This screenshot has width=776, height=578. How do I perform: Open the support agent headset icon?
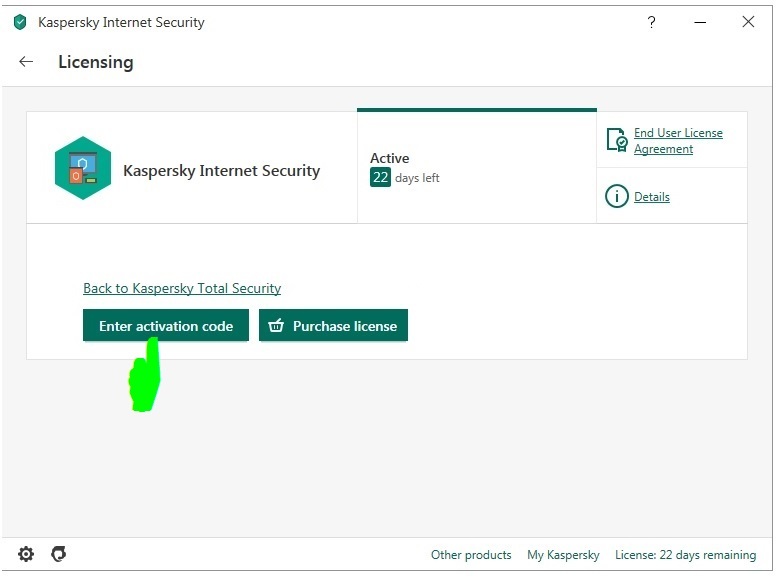tap(58, 553)
